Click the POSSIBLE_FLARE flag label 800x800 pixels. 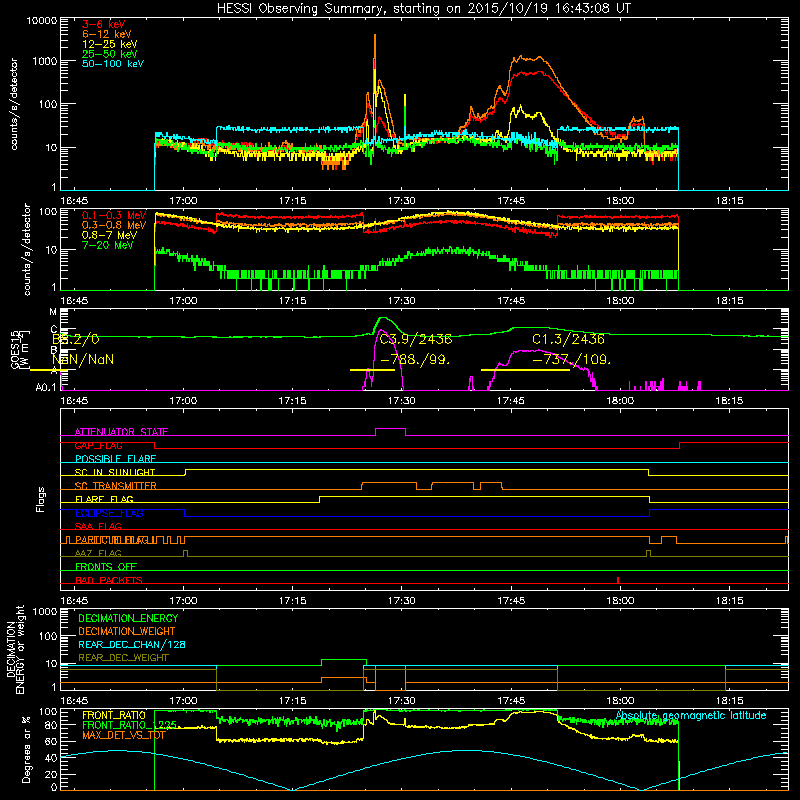point(115,459)
